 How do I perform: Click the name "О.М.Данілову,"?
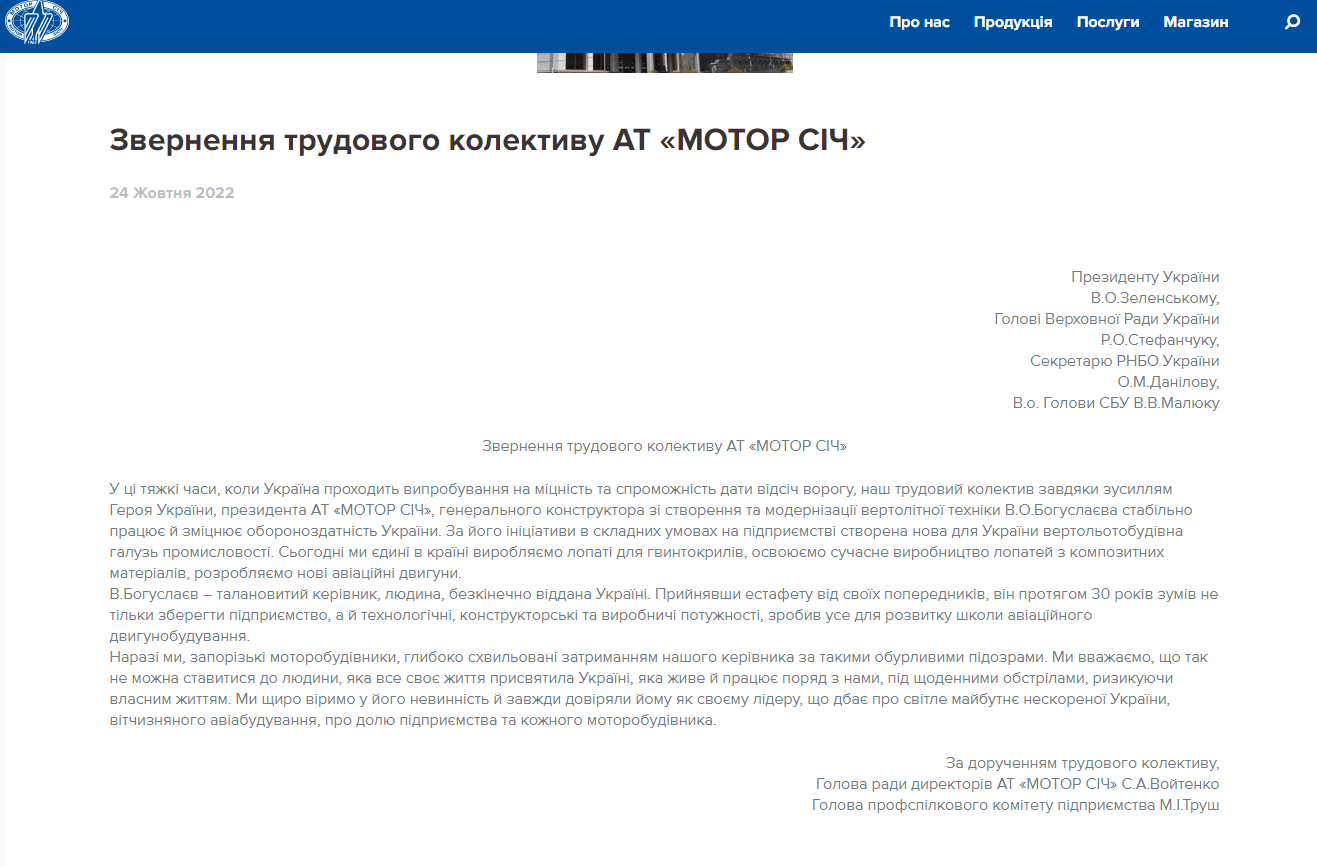pos(1168,382)
